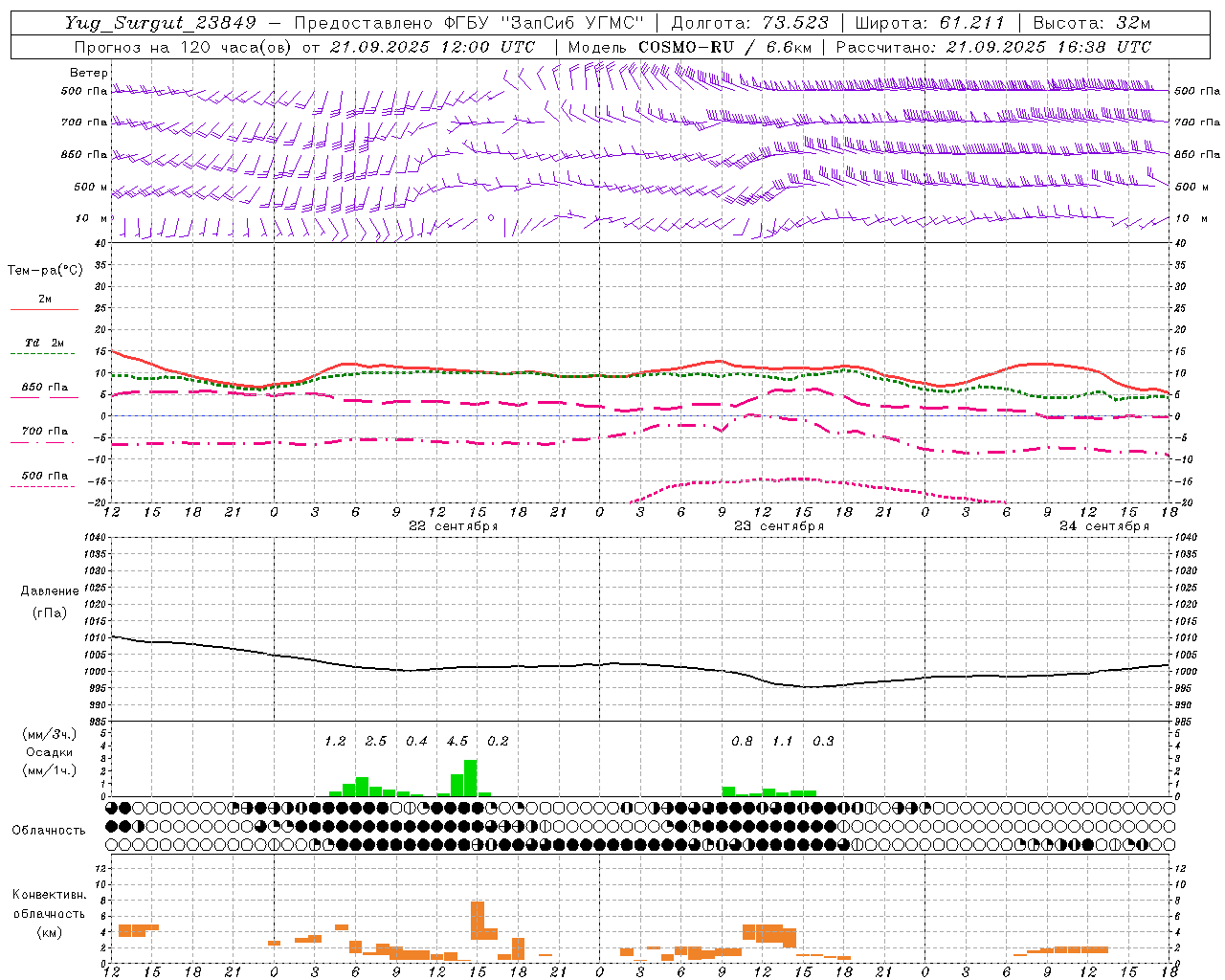Click the '23 сентября' date label
Image resolution: width=1225 pixels, height=980 pixels.
779,526
